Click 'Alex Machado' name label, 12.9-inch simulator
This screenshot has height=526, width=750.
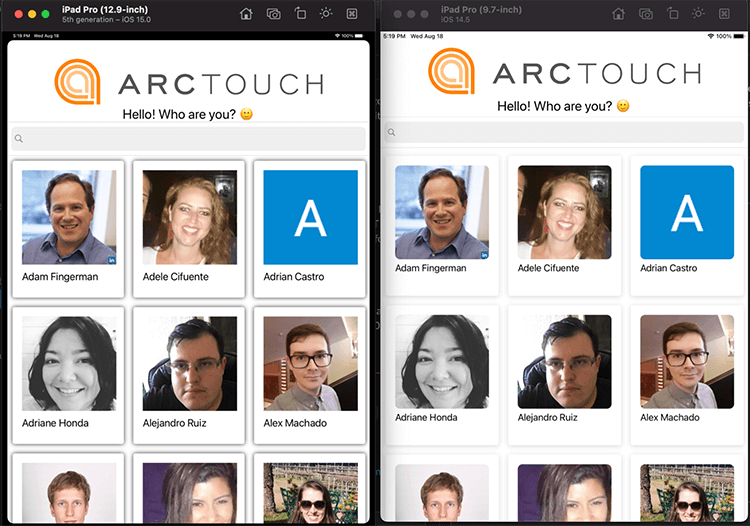tap(295, 423)
